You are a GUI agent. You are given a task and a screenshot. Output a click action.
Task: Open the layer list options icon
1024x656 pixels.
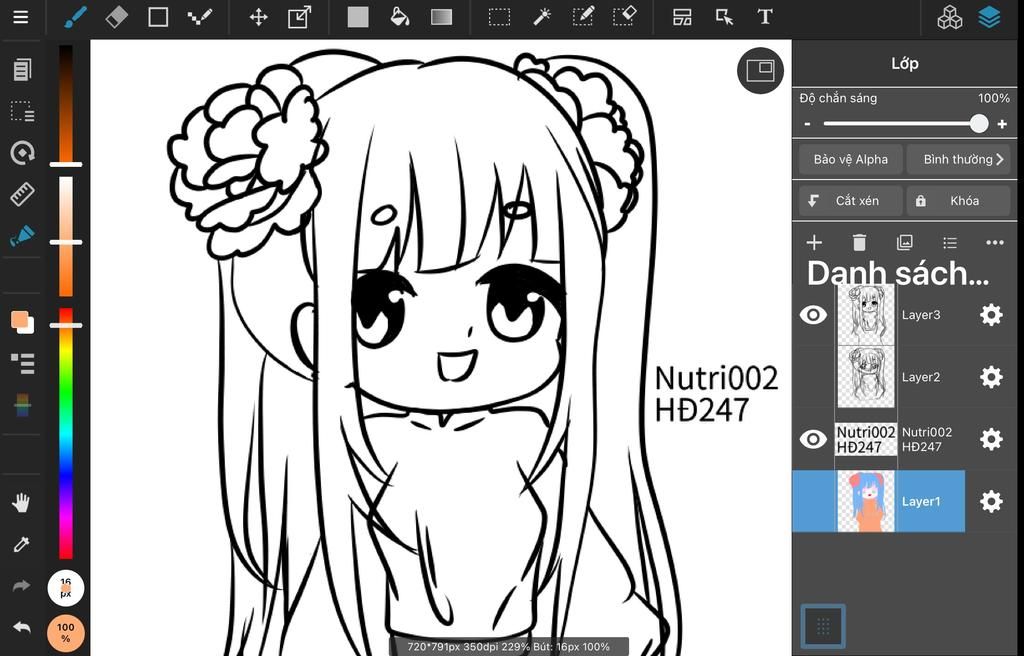950,243
